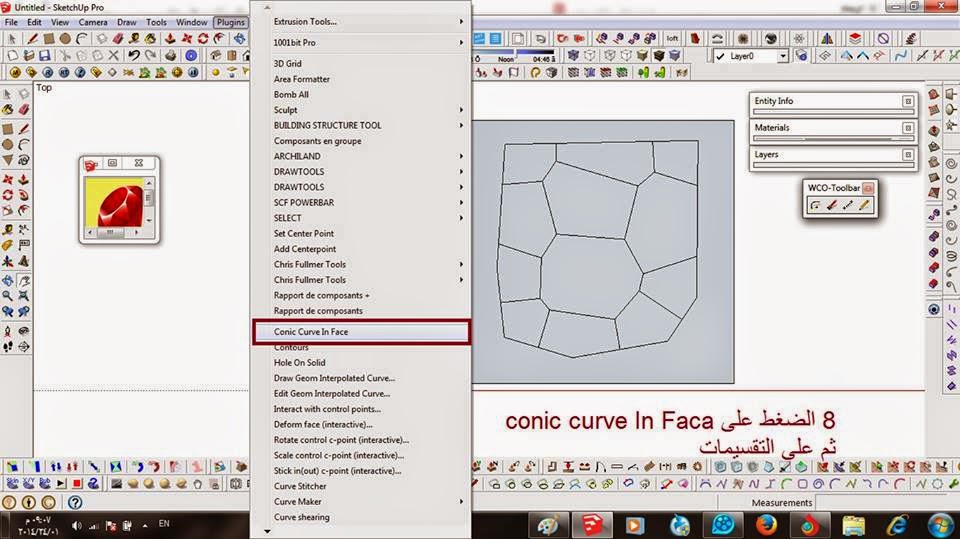Screen dimensions: 960x539
Task: Select the pink Eraser tool
Action: (x=118, y=39)
